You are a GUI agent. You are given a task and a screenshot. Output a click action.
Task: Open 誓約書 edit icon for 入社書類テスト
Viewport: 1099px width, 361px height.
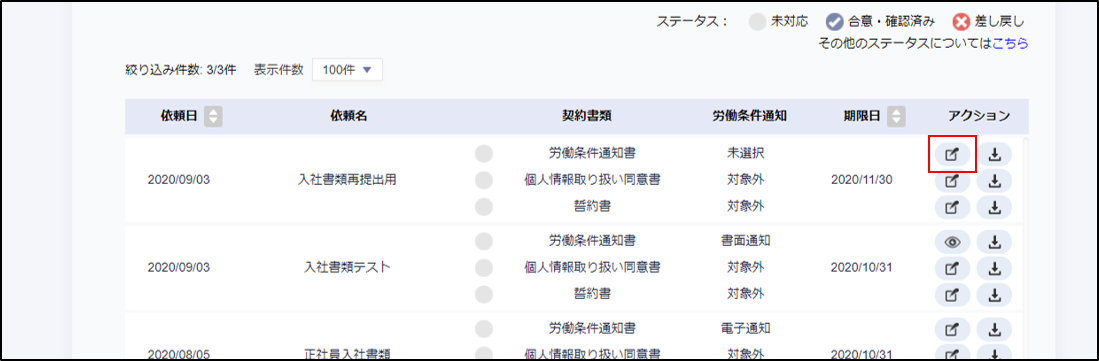[x=953, y=294]
